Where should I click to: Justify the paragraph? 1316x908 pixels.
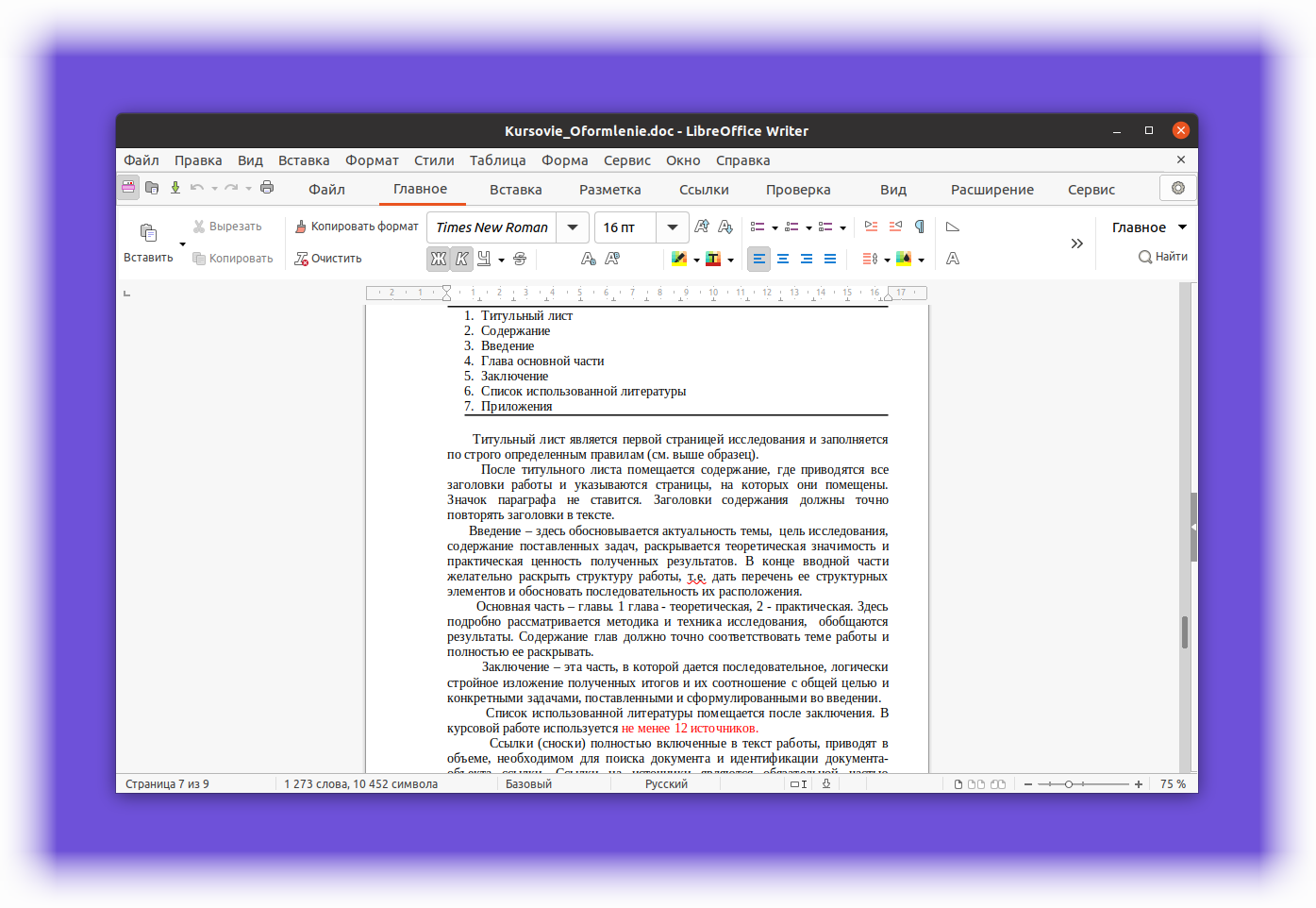(x=830, y=259)
